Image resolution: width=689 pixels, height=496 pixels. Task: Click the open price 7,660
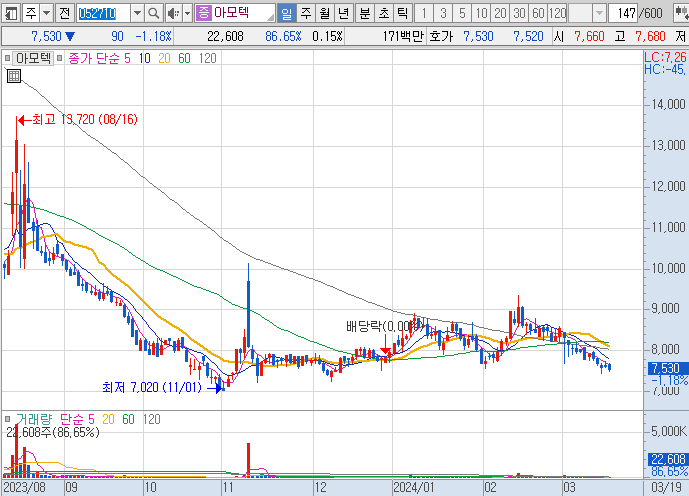(x=589, y=36)
